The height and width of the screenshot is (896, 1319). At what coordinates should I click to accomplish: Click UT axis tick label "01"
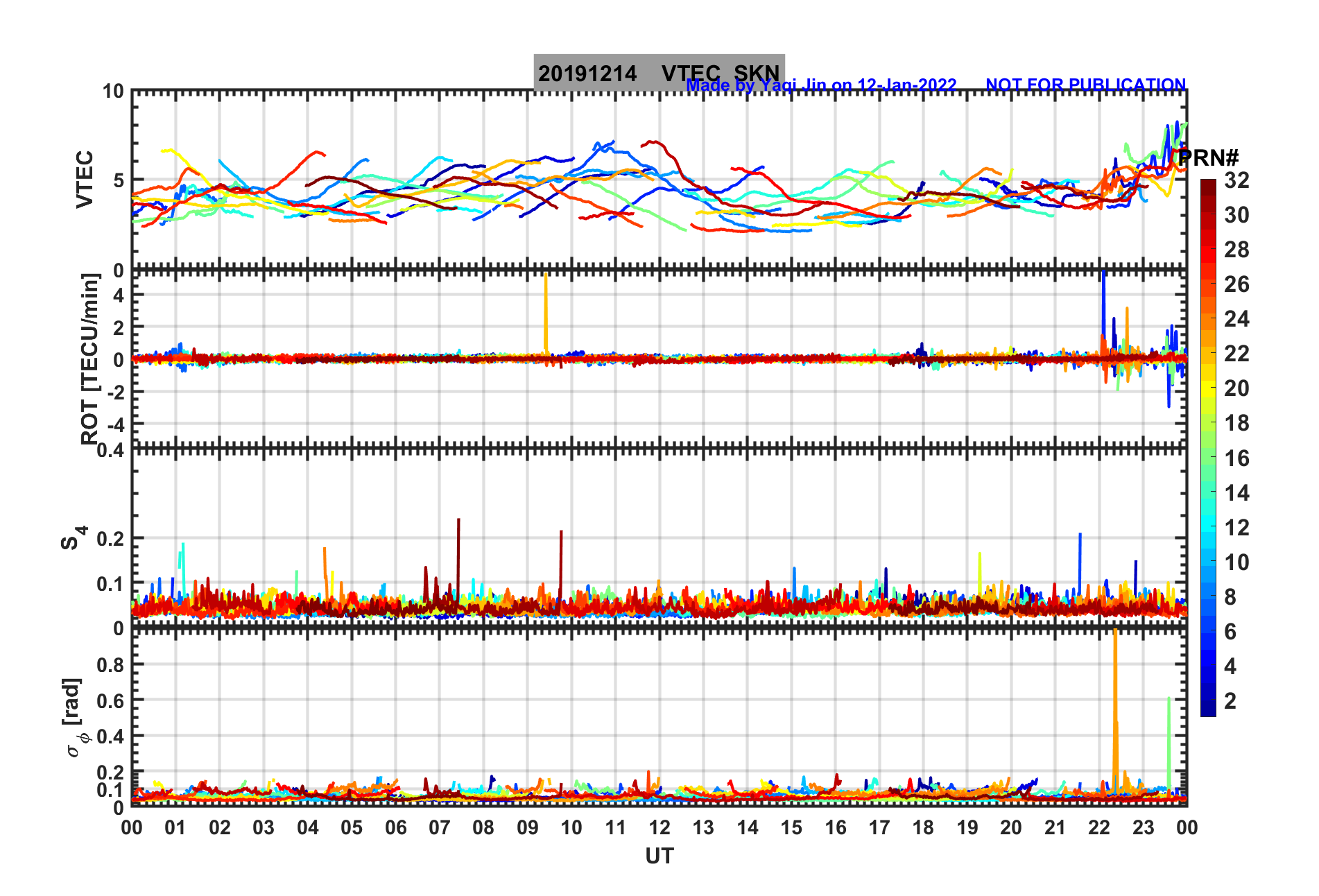[x=175, y=827]
